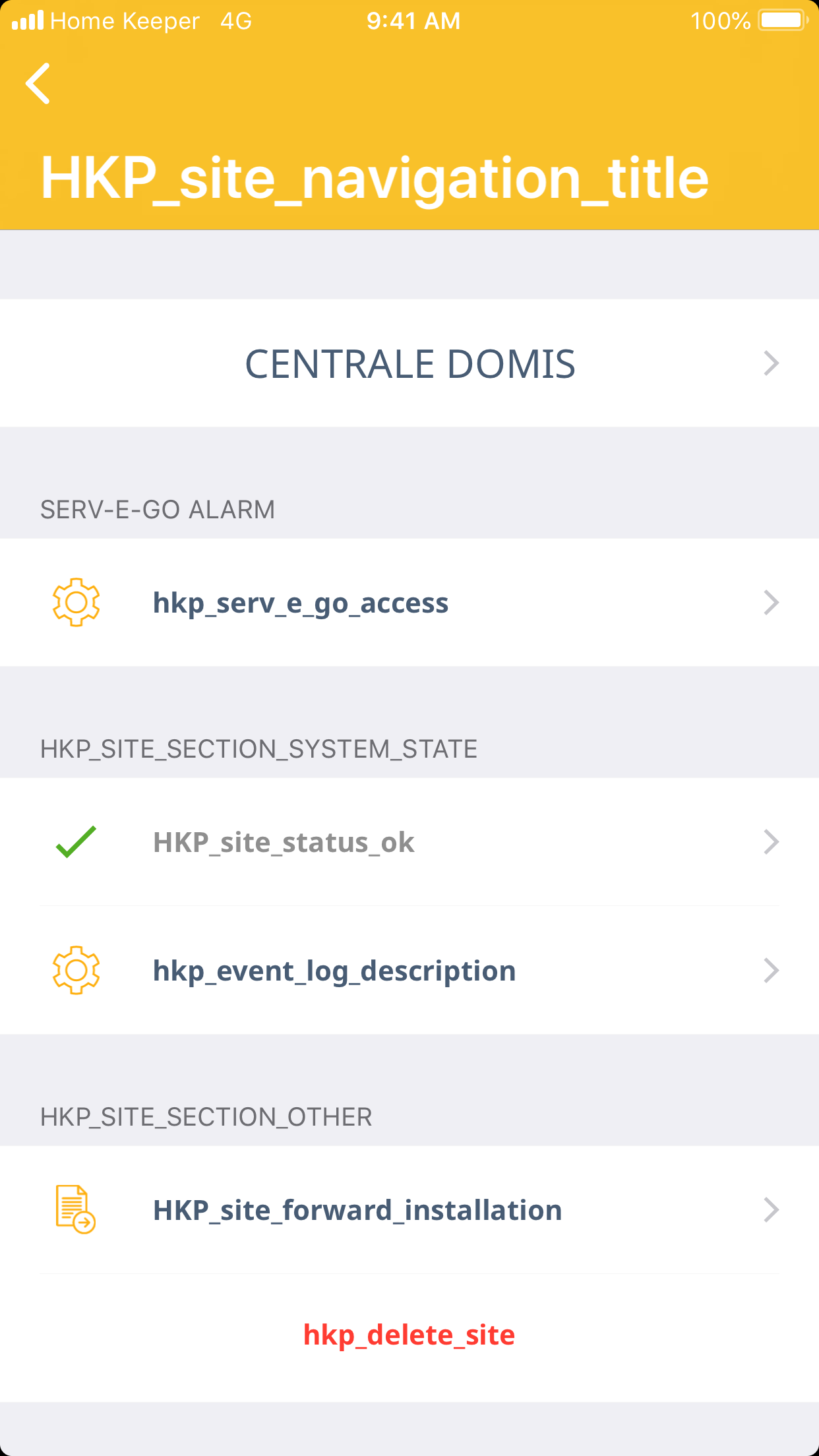
Task: Open chevron on hkp_event_log_description row
Action: 771,971
